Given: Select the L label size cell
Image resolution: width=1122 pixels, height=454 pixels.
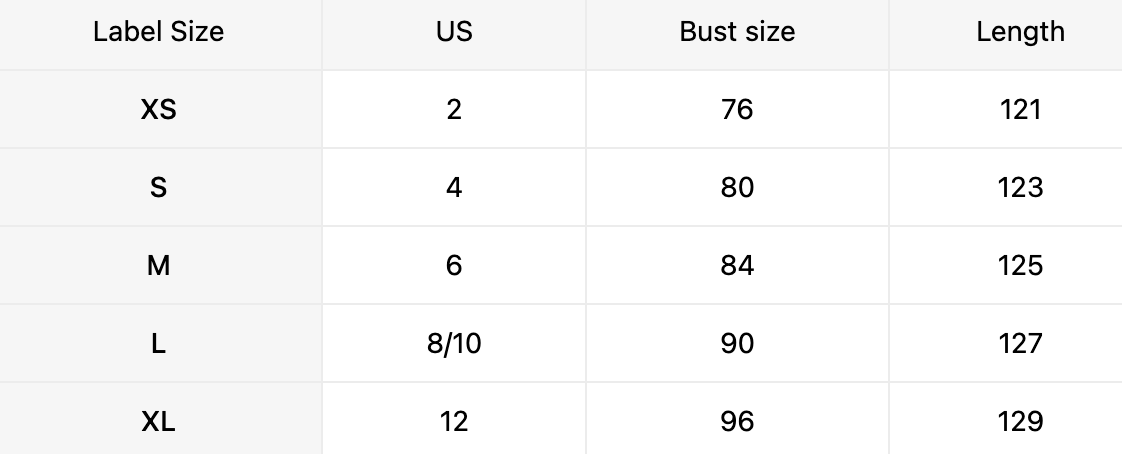Looking at the screenshot, I should (x=158, y=343).
